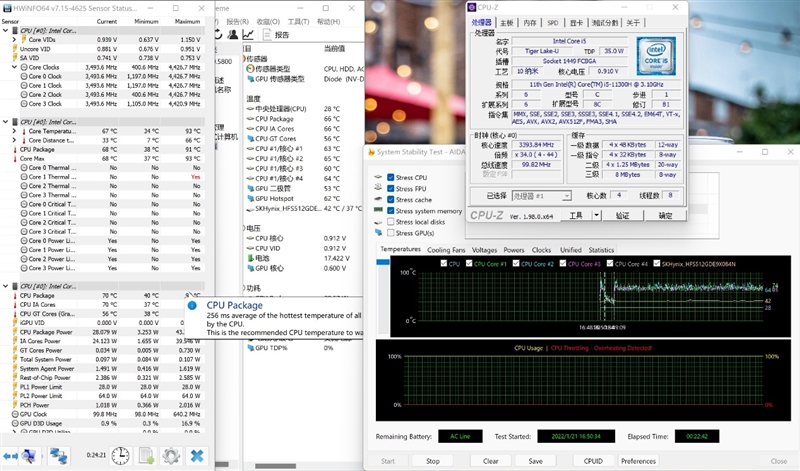Screen dimensions: 800x471
Task: Uncheck the Stress CPU checkbox
Action: click(x=390, y=178)
